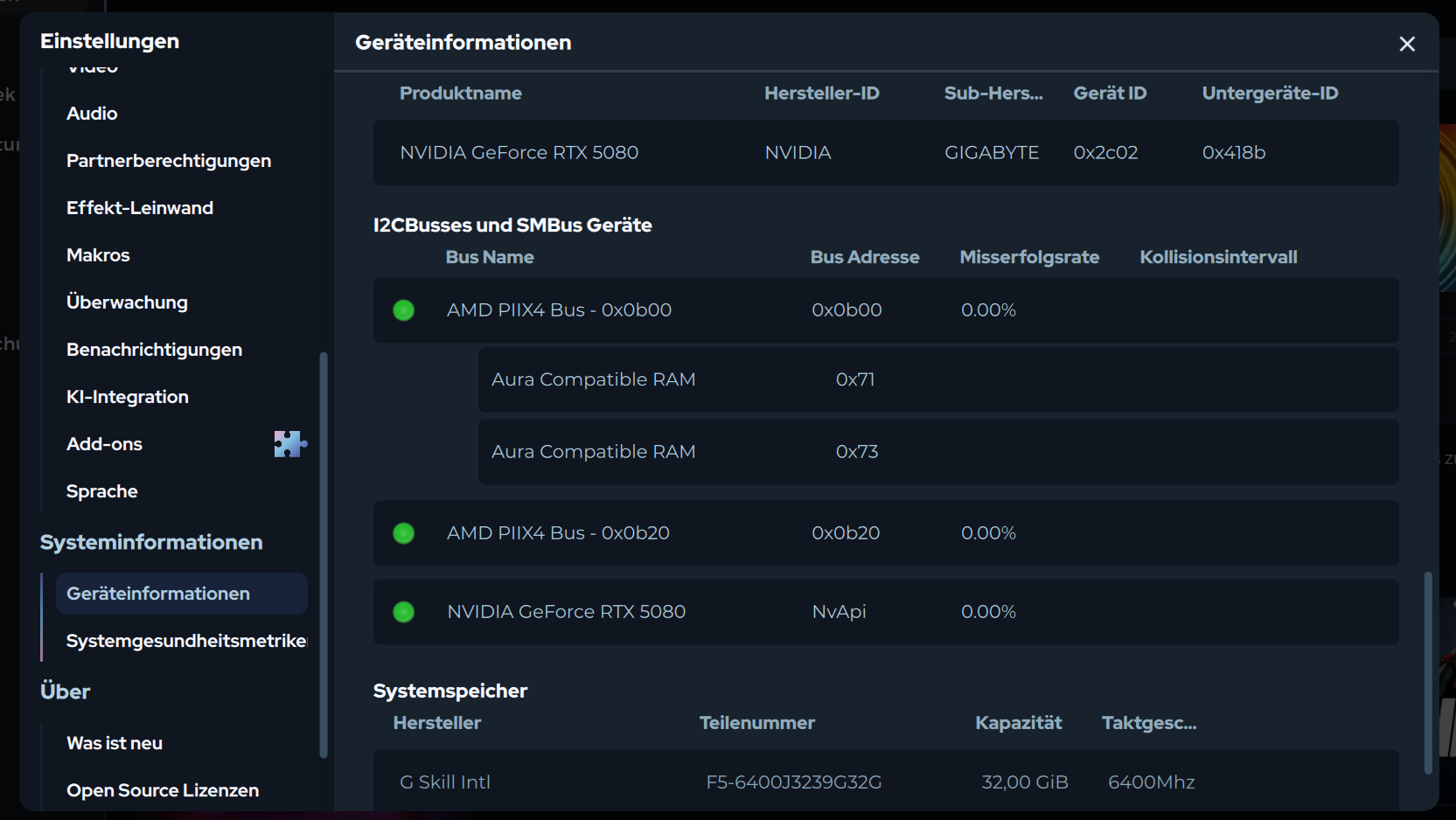Click green status dot for AMD PIIX4 Bus 0x0b20

(x=404, y=533)
